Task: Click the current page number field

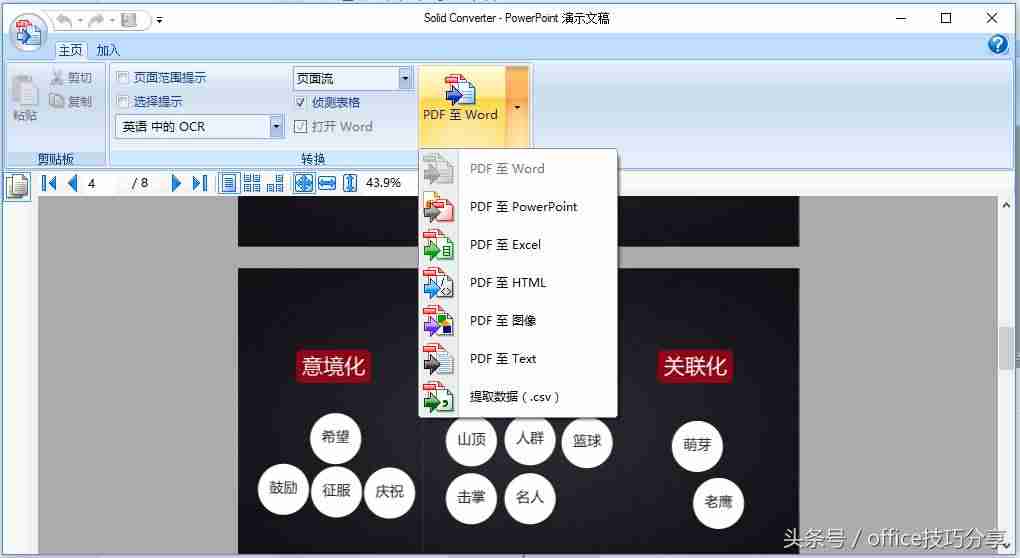Action: pyautogui.click(x=104, y=183)
